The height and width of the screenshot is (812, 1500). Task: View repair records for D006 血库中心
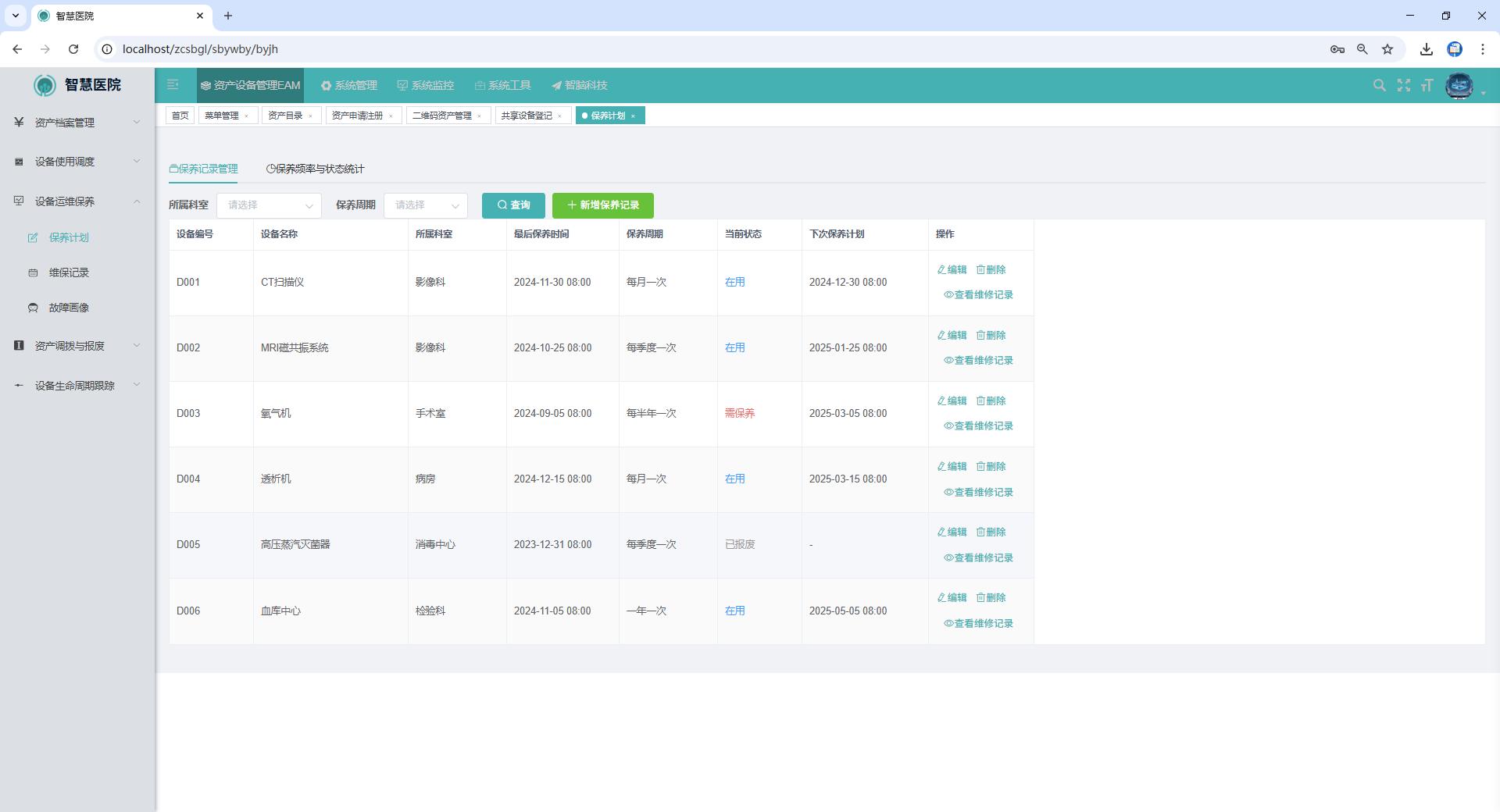978,623
